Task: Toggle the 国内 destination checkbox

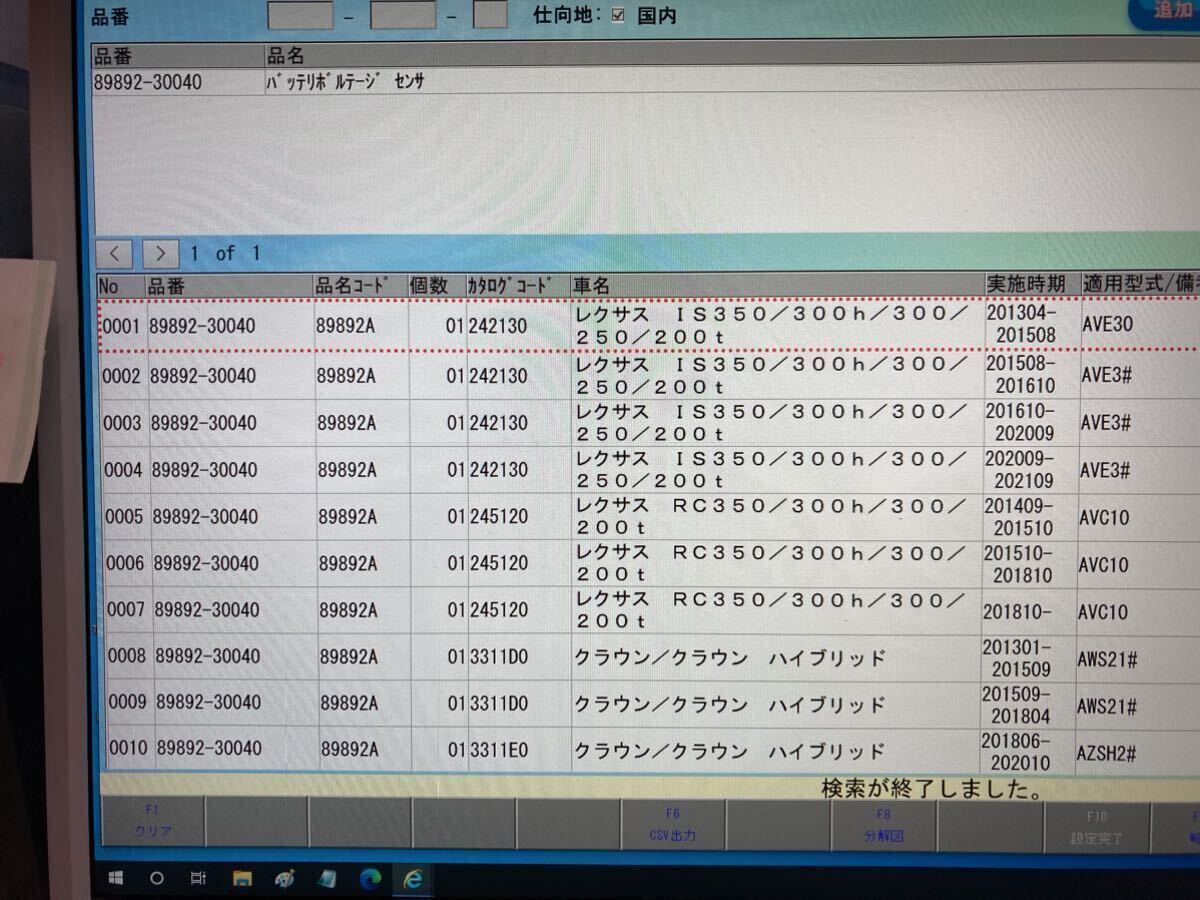Action: pos(617,15)
